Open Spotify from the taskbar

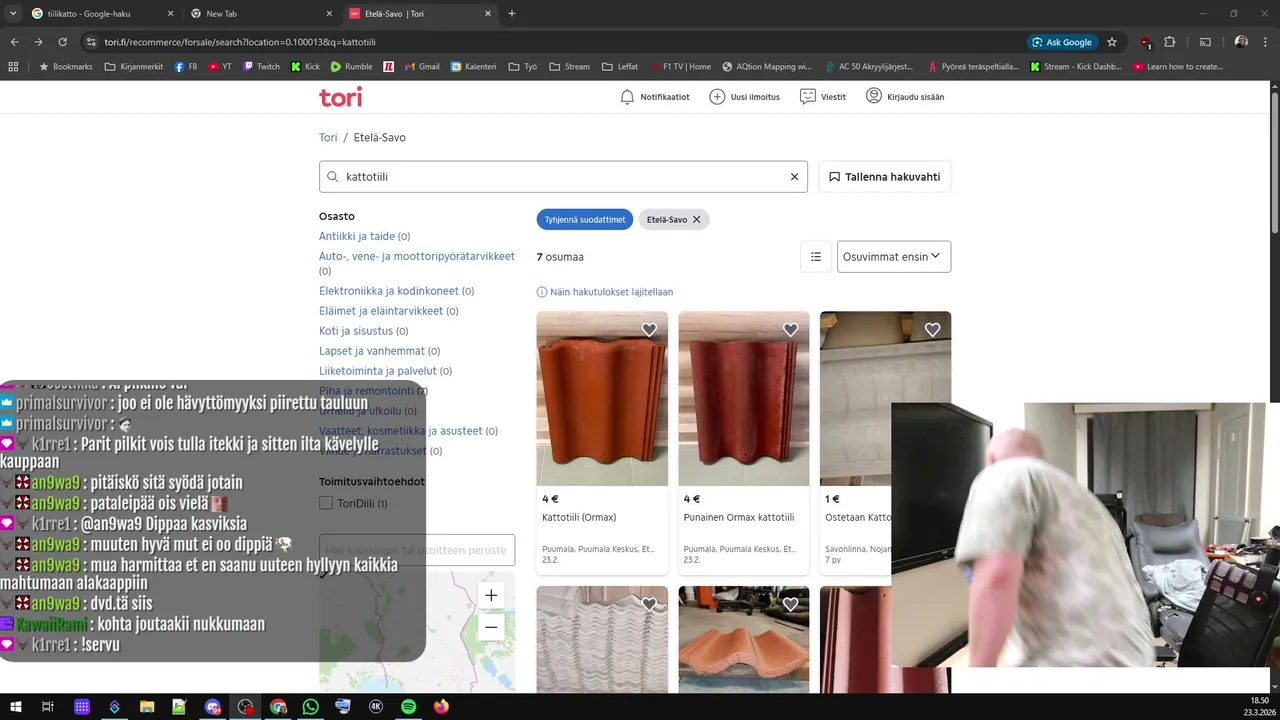(408, 707)
